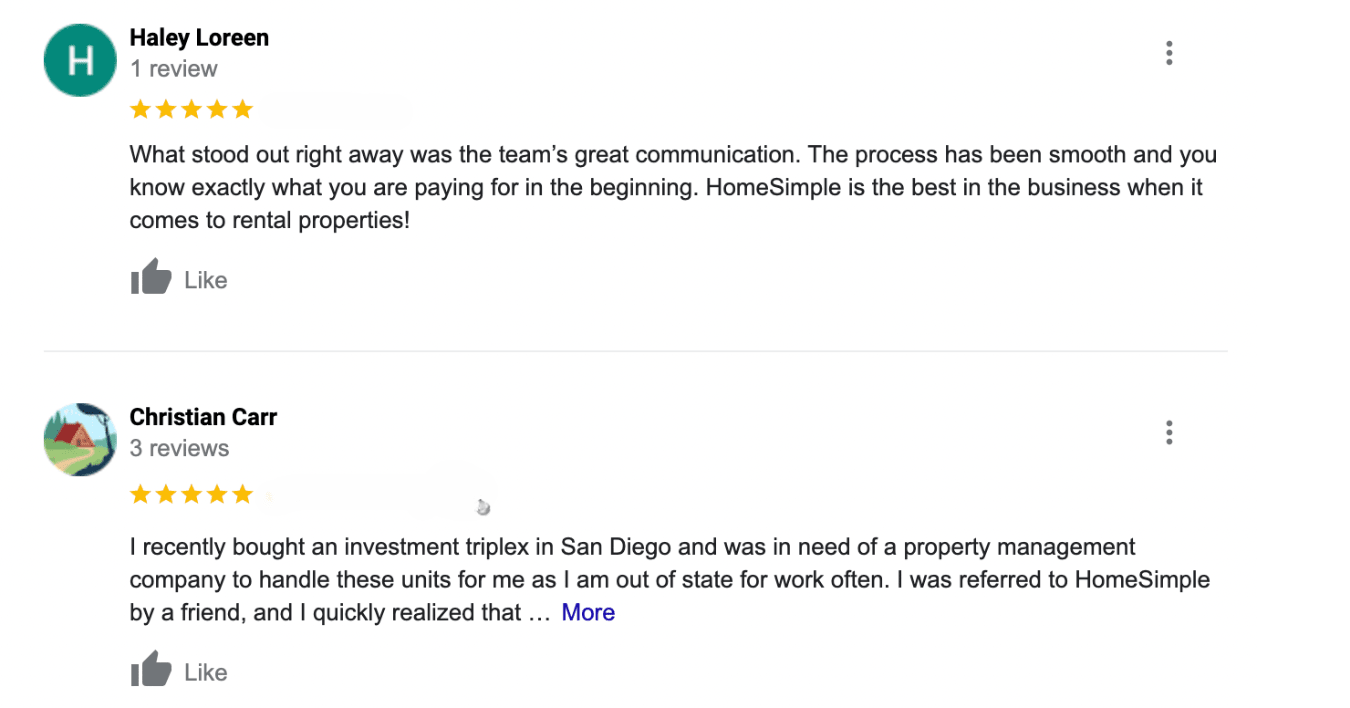Screen dimensions: 1350x708
Task: Open the Haley Loreen reviewer name
Action: tap(199, 38)
